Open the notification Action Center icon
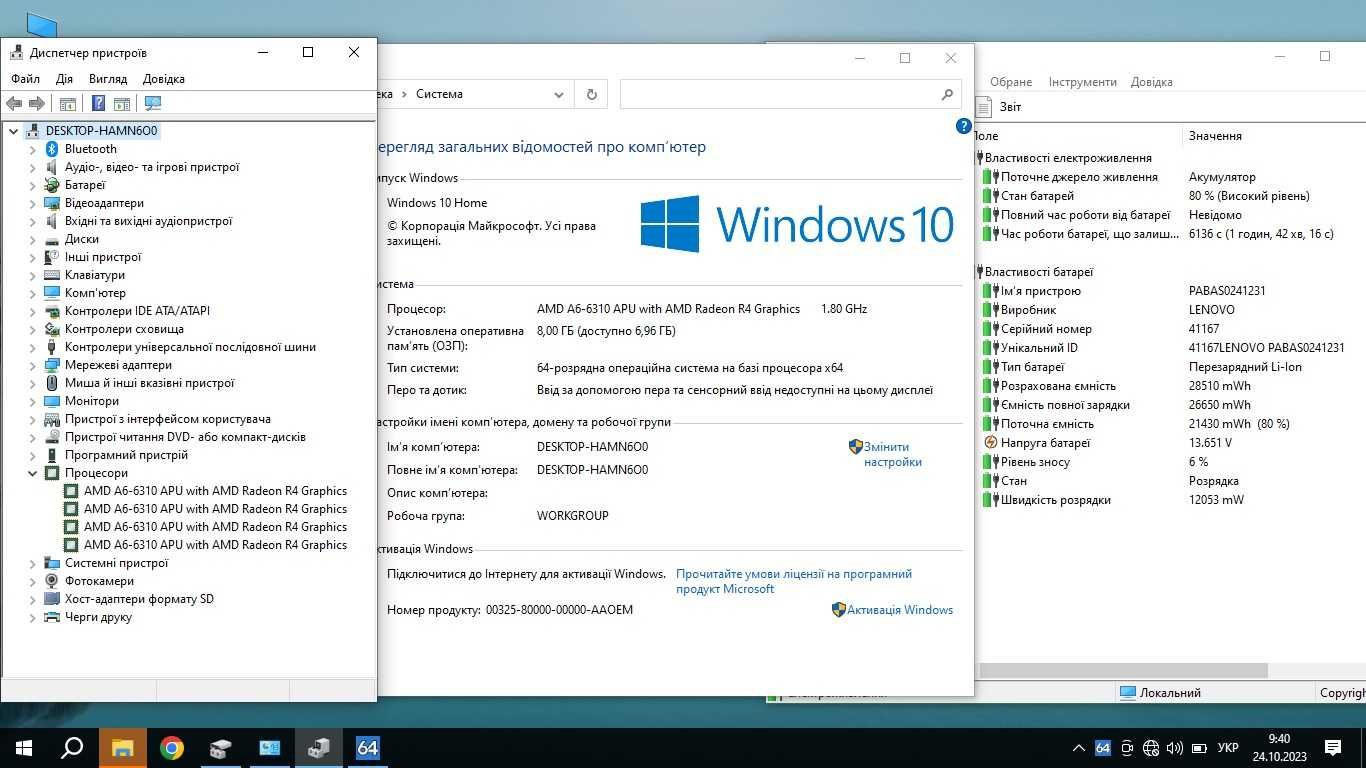This screenshot has height=768, width=1366. tap(1332, 747)
